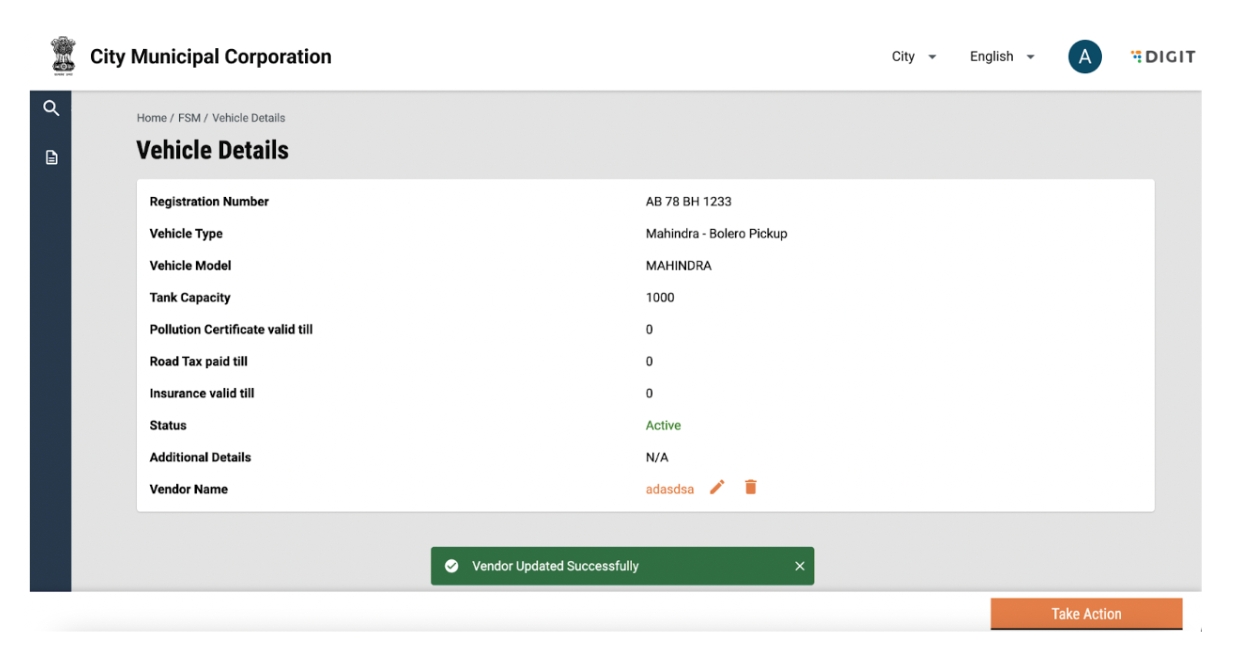
Task: Click the City Municipal Corporation title
Action: click(211, 57)
